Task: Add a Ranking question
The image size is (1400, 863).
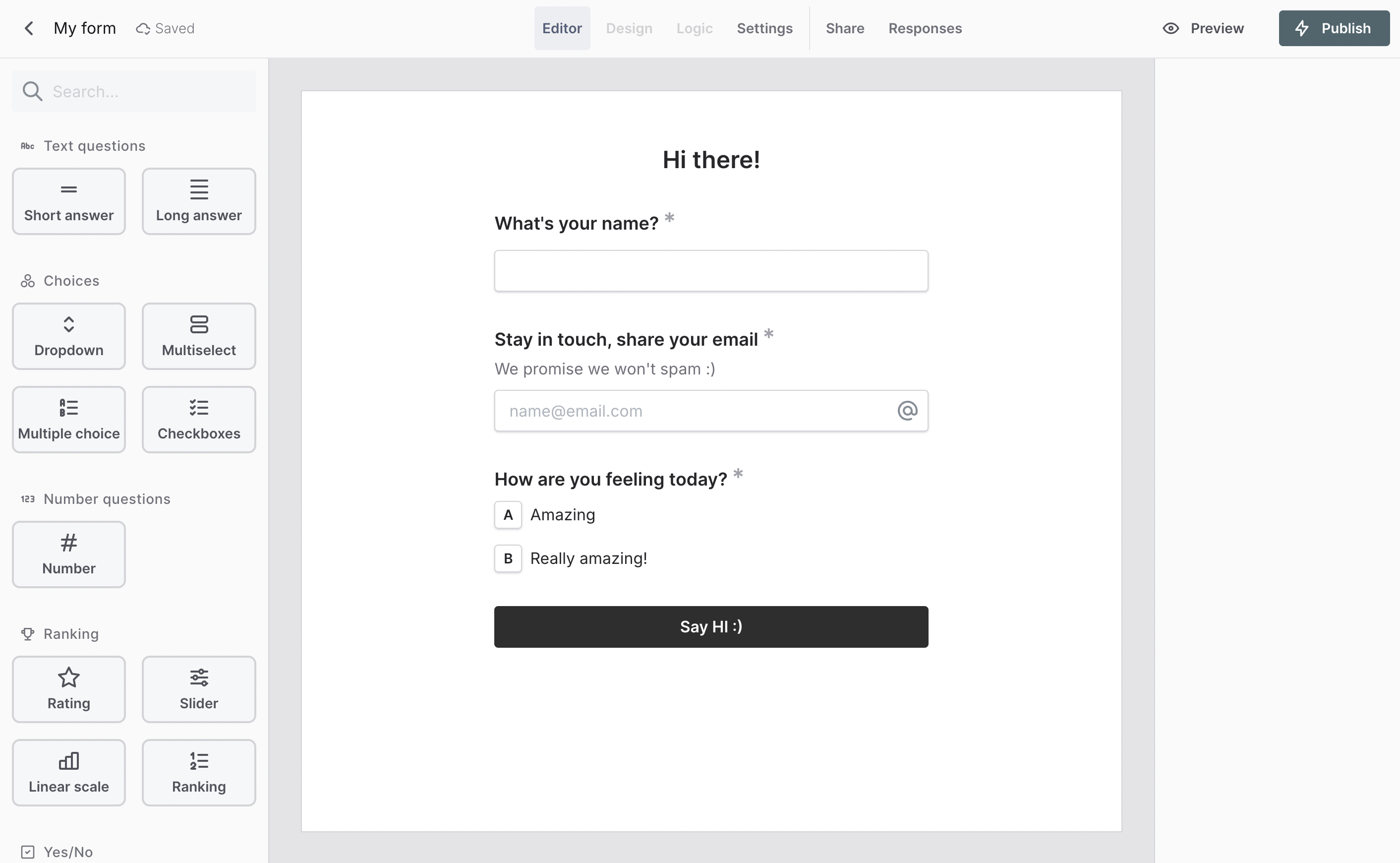Action: (198, 772)
